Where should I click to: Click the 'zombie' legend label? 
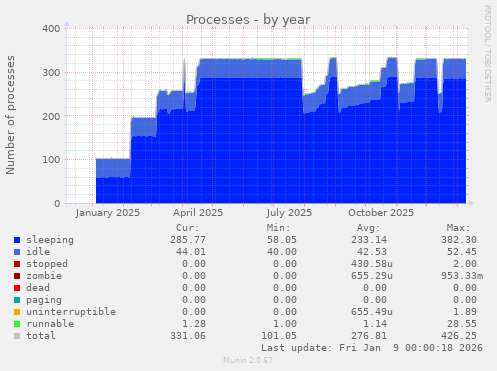[x=44, y=276]
